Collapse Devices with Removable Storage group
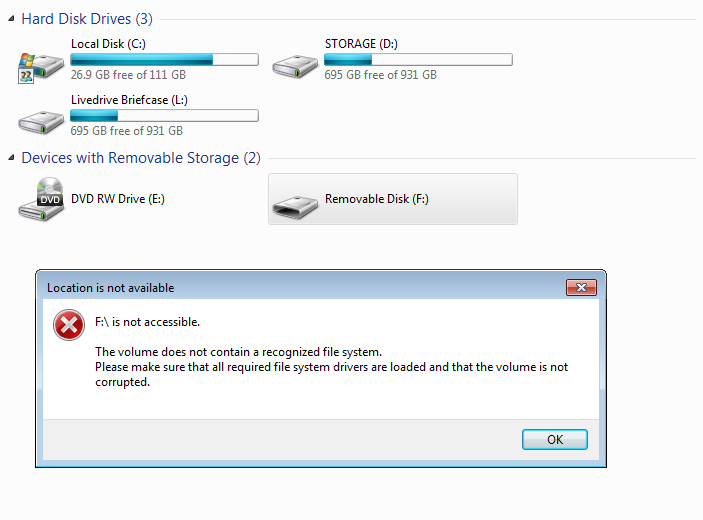703x520 pixels. 12,158
